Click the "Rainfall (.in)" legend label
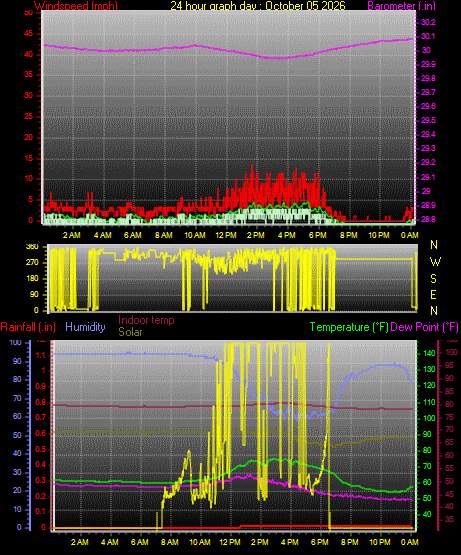The image size is (461, 555). coord(28,327)
